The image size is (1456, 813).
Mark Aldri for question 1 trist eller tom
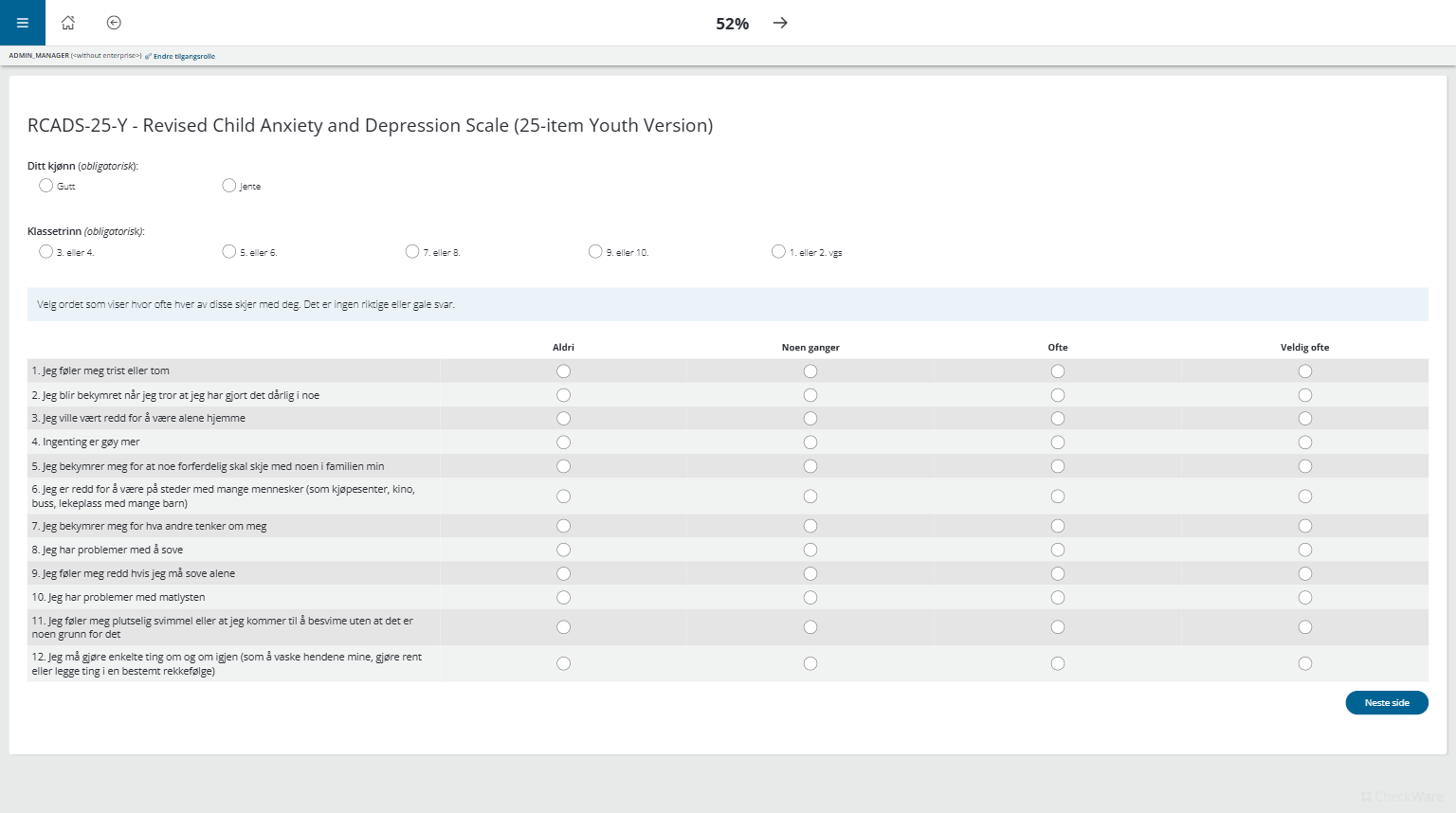[563, 371]
